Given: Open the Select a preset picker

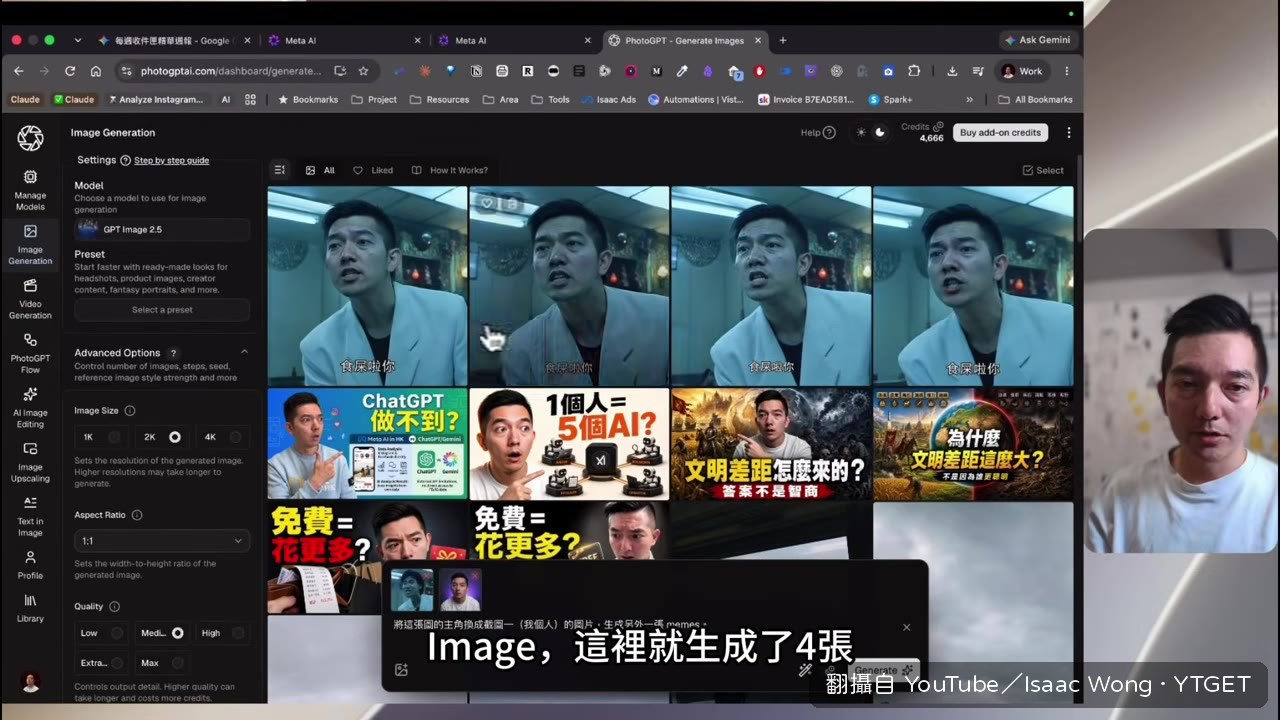Looking at the screenshot, I should click(x=162, y=310).
